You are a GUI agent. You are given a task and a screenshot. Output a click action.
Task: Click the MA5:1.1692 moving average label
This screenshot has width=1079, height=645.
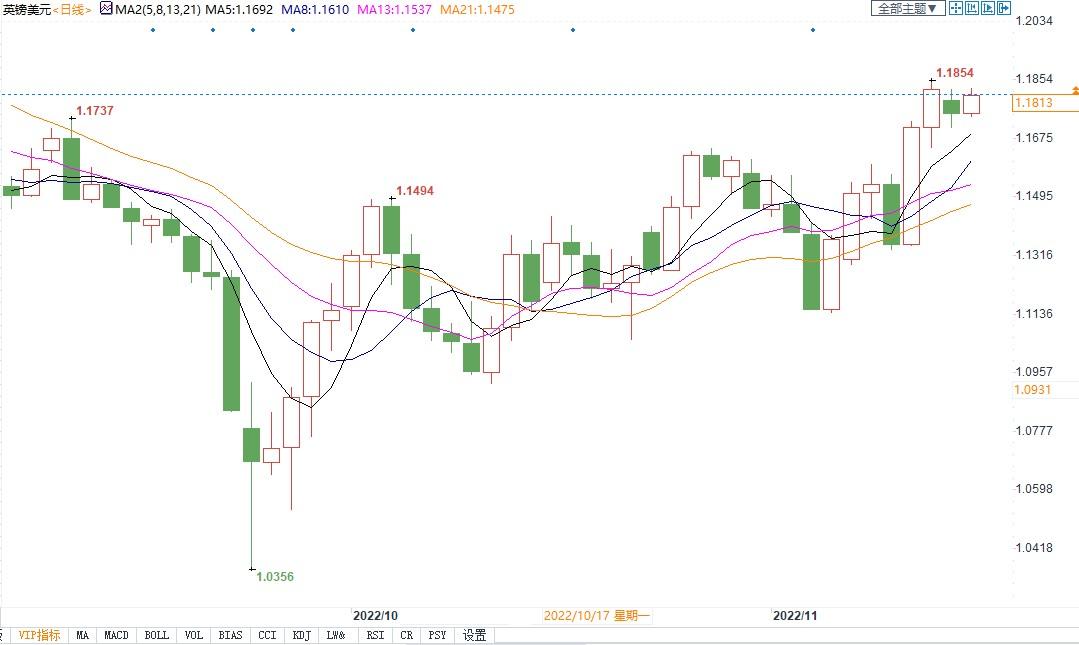238,9
